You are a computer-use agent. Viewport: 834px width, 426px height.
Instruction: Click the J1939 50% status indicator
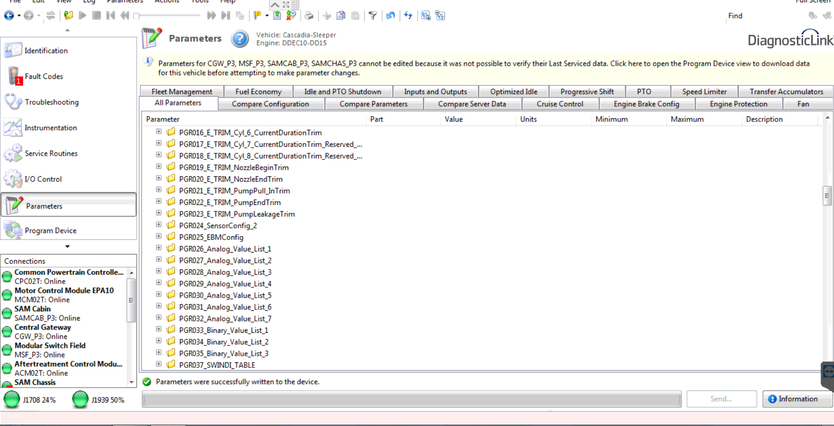point(98,400)
